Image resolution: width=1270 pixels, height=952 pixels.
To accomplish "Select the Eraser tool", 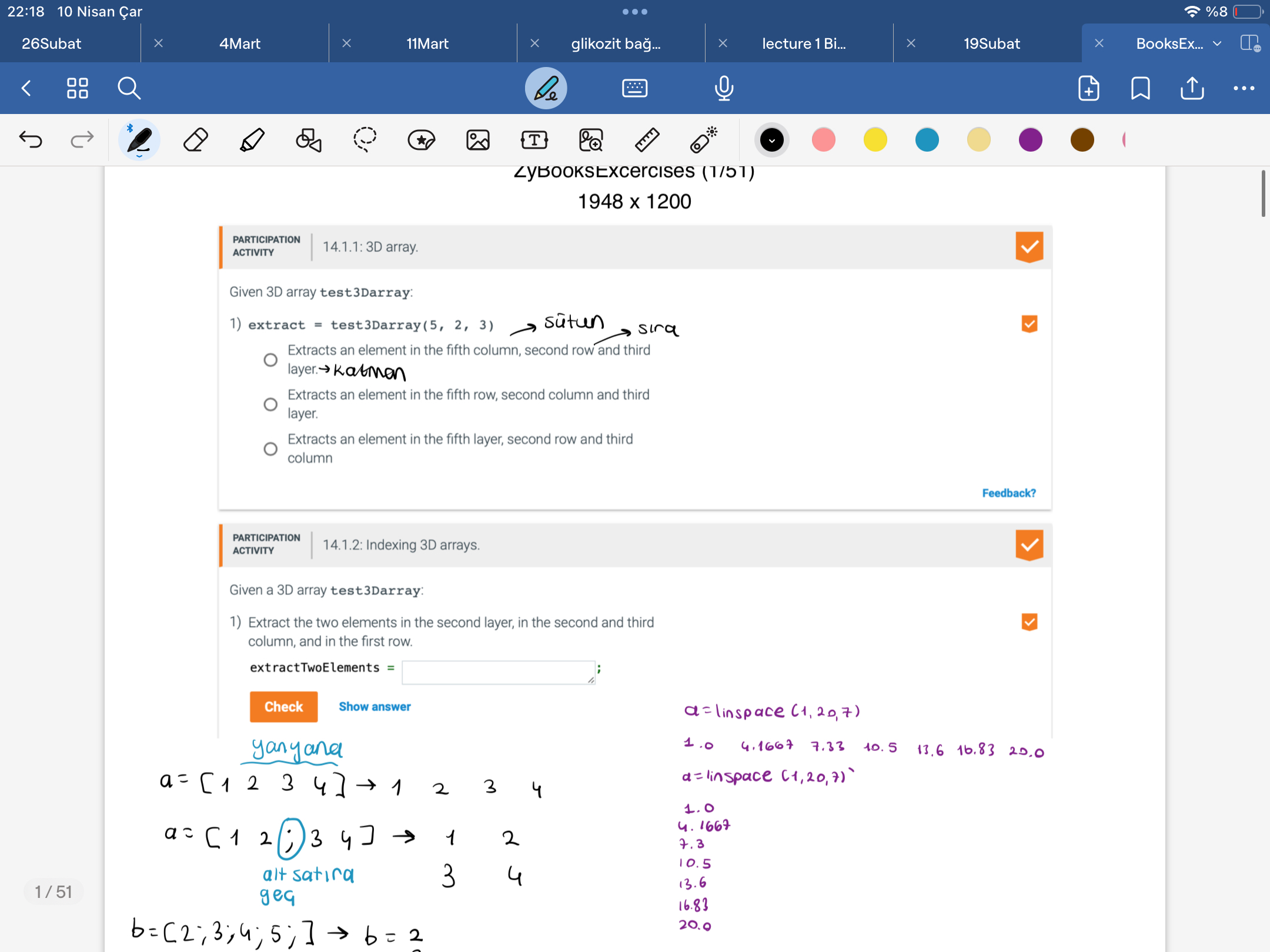I will coord(196,140).
